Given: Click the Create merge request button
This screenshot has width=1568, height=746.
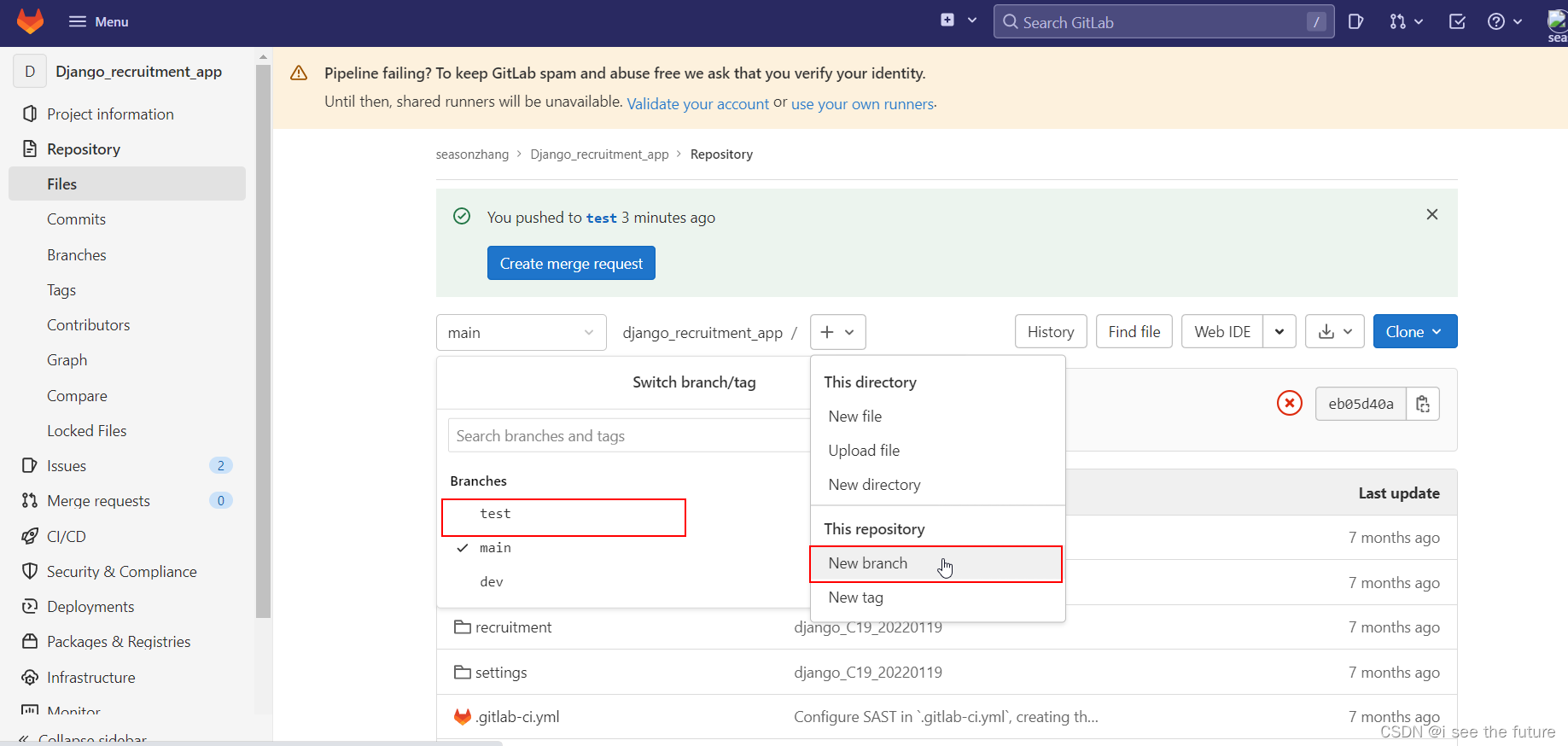Looking at the screenshot, I should [x=571, y=263].
